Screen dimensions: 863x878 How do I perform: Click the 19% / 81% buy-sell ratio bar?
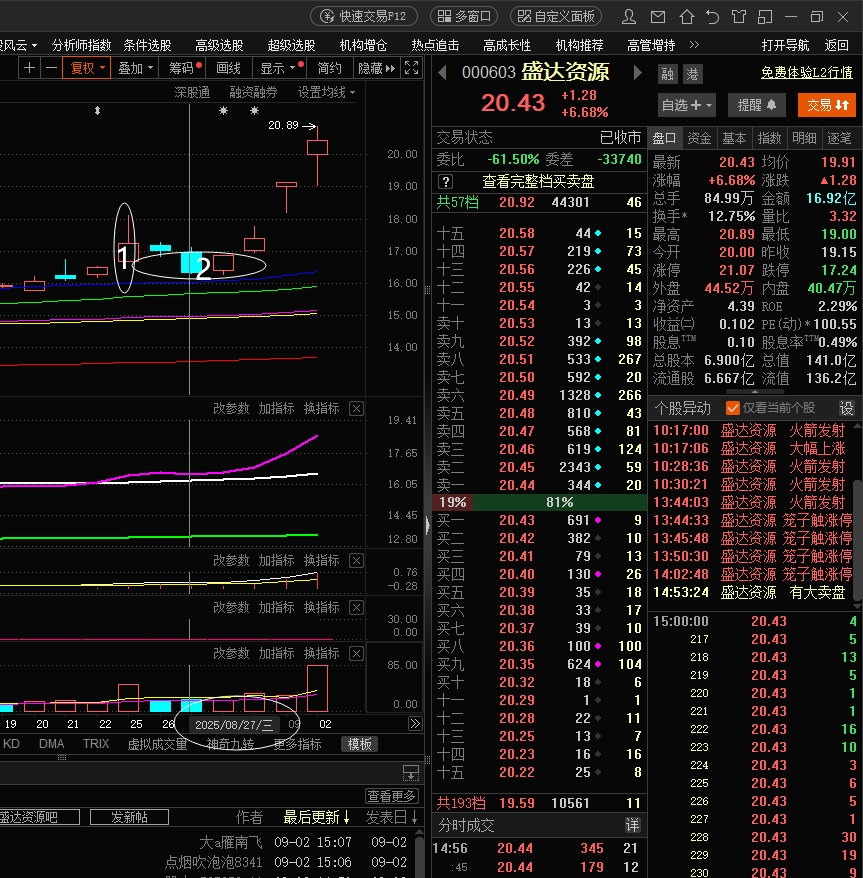(540, 502)
